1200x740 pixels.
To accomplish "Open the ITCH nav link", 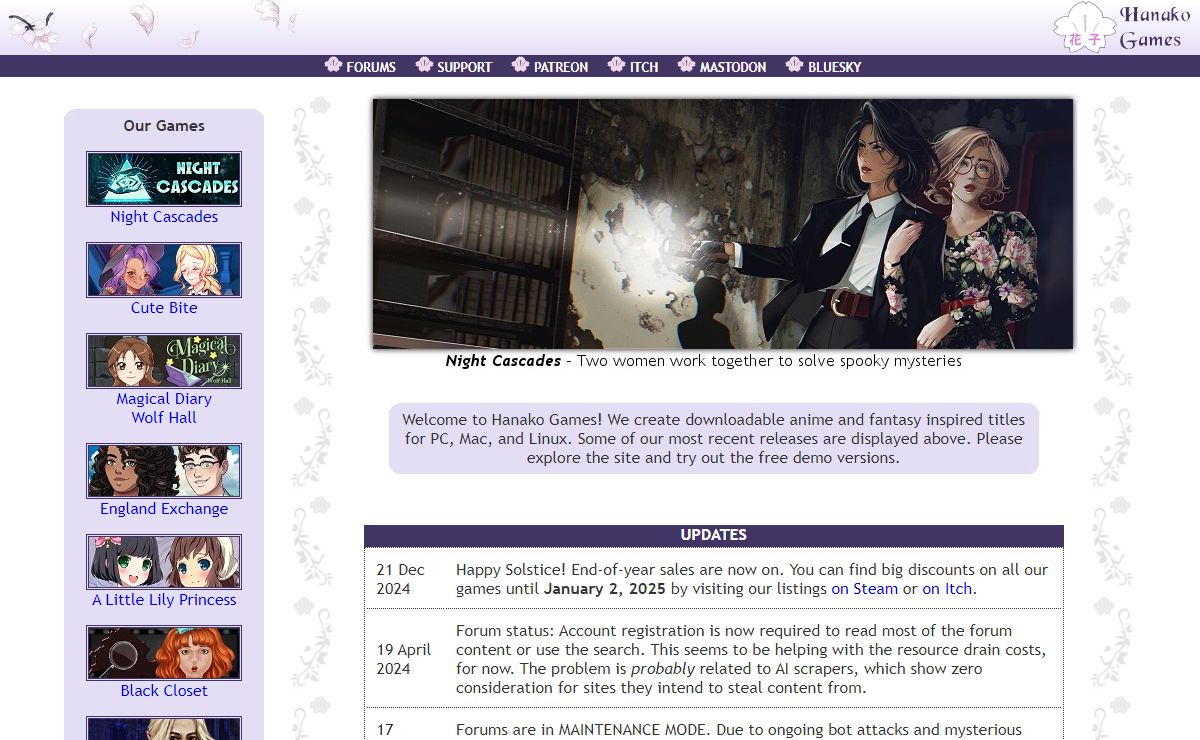I will (644, 67).
